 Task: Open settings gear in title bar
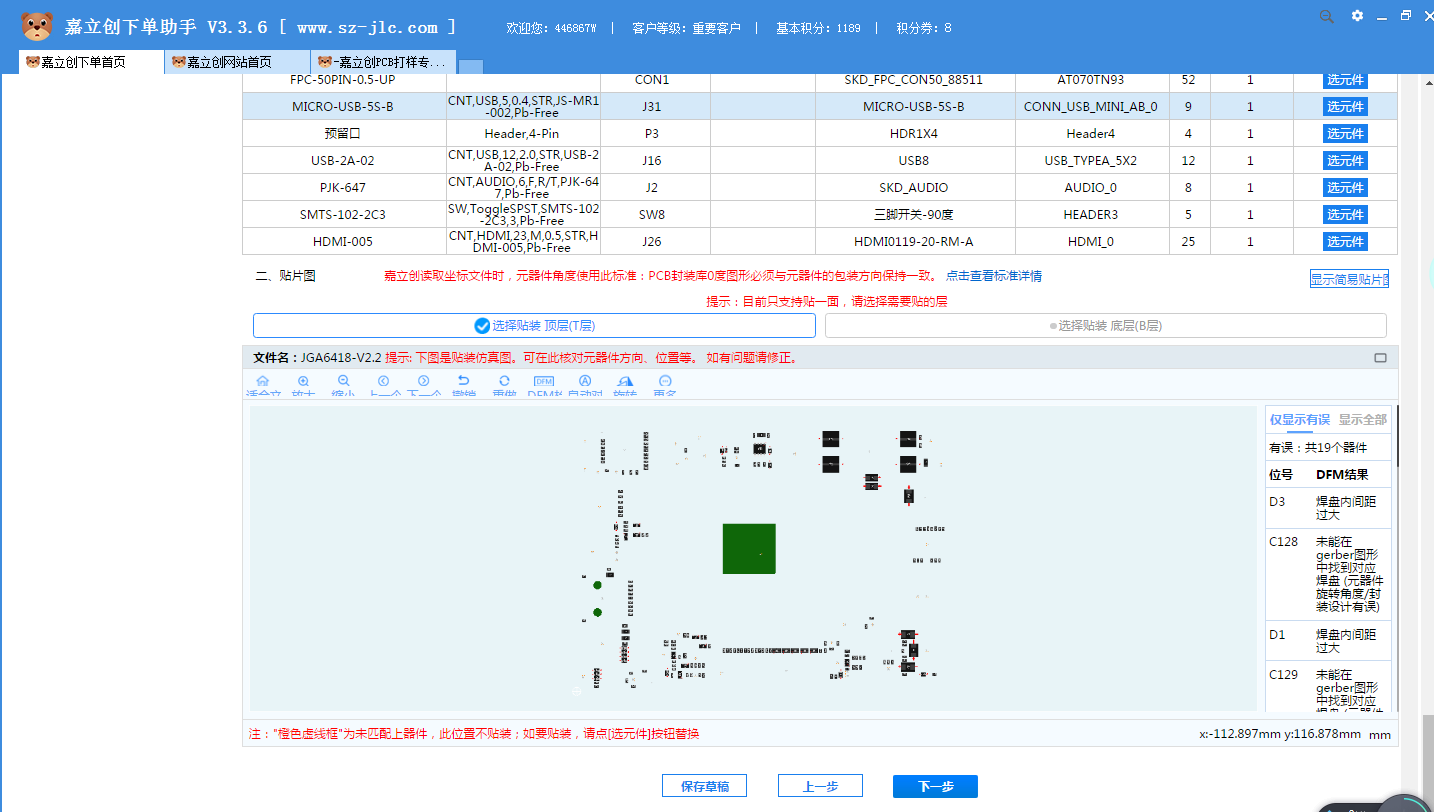1357,16
